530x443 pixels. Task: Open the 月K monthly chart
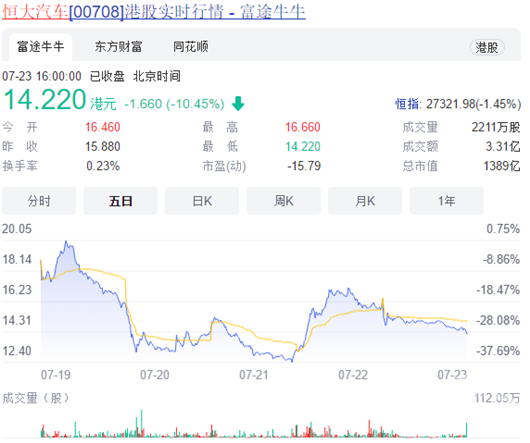click(x=365, y=201)
